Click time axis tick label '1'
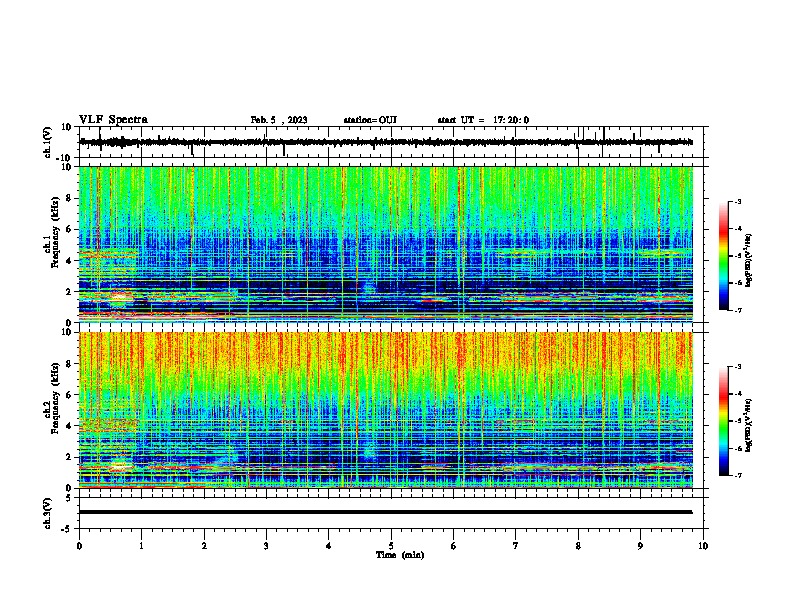792x612 pixels. point(141,546)
